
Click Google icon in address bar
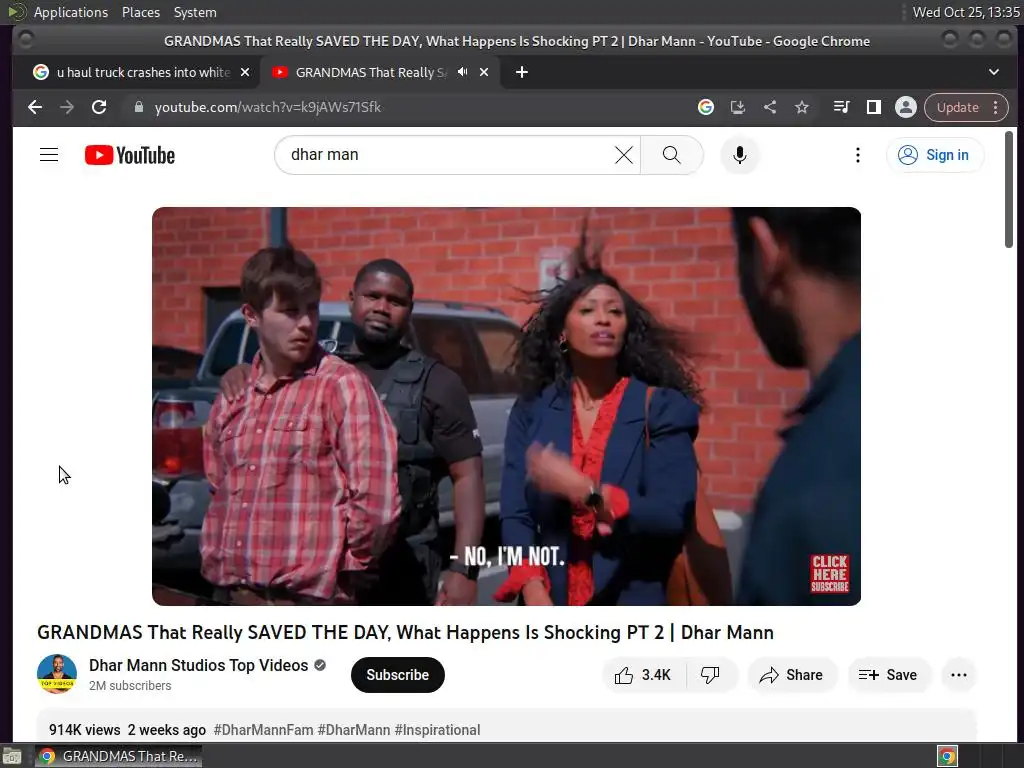point(705,107)
